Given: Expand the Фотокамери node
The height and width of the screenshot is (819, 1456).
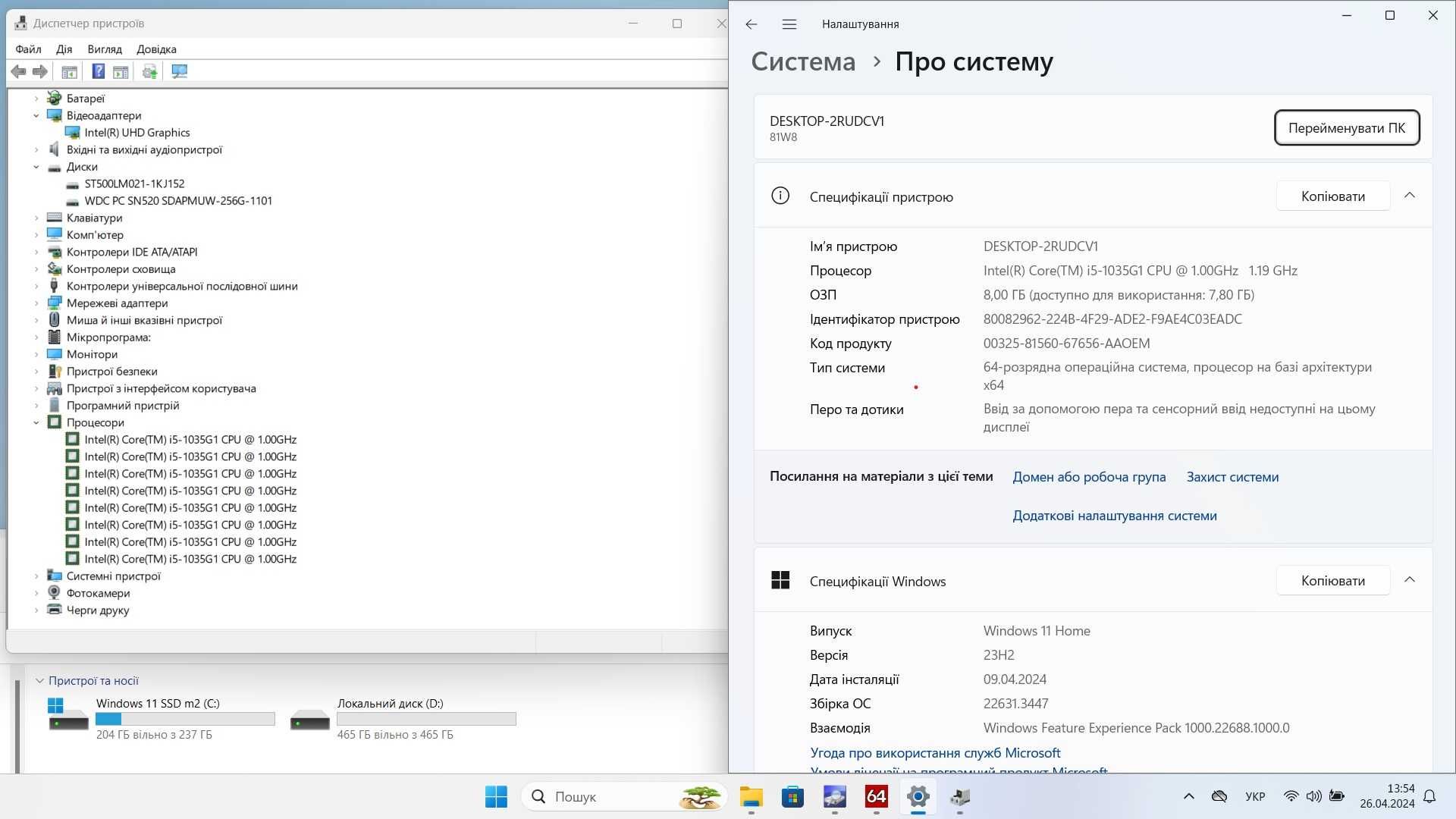Looking at the screenshot, I should click(x=36, y=593).
